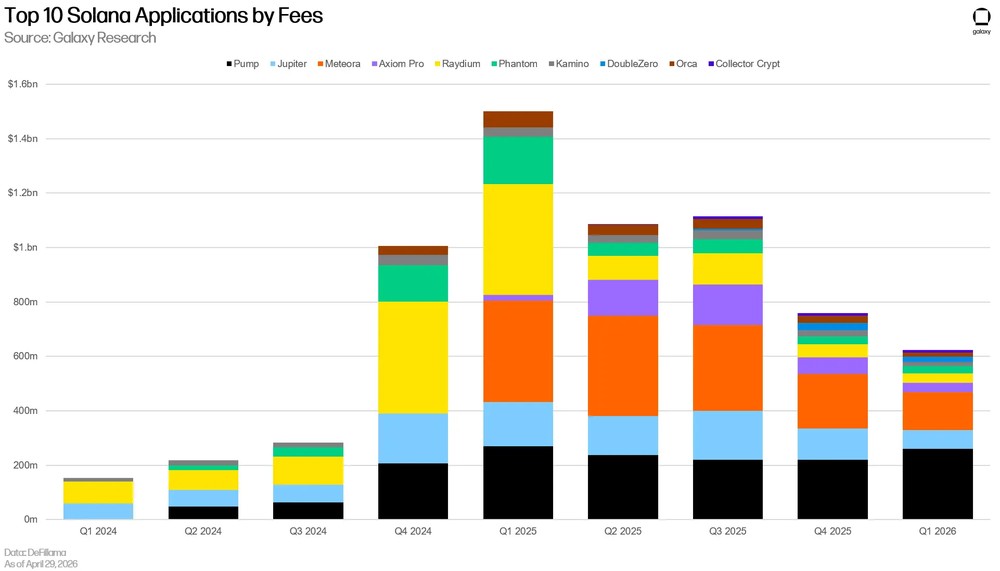The width and height of the screenshot is (1000, 571).
Task: Toggle the Axiom Pro legend item
Action: tap(397, 64)
